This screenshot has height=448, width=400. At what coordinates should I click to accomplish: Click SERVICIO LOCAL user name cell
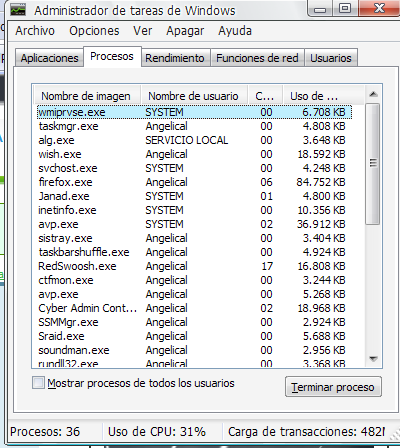[x=187, y=140]
